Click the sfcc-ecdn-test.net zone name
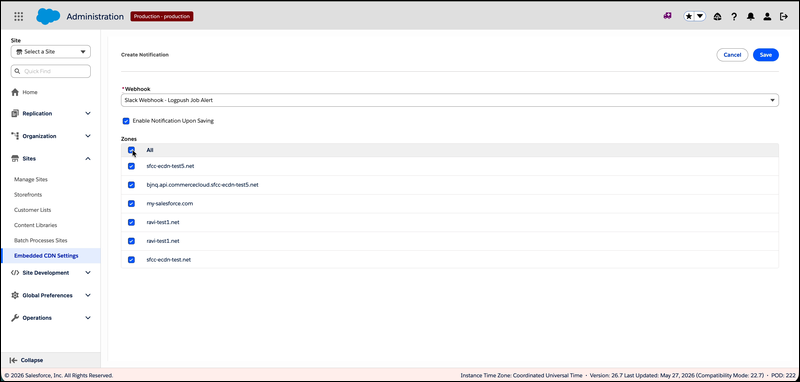 click(168, 260)
